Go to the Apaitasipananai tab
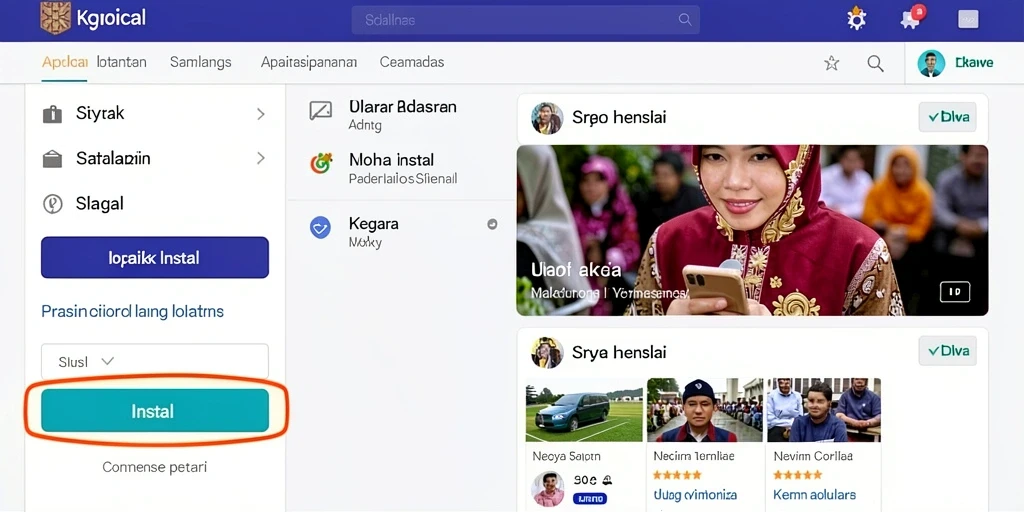 309,62
